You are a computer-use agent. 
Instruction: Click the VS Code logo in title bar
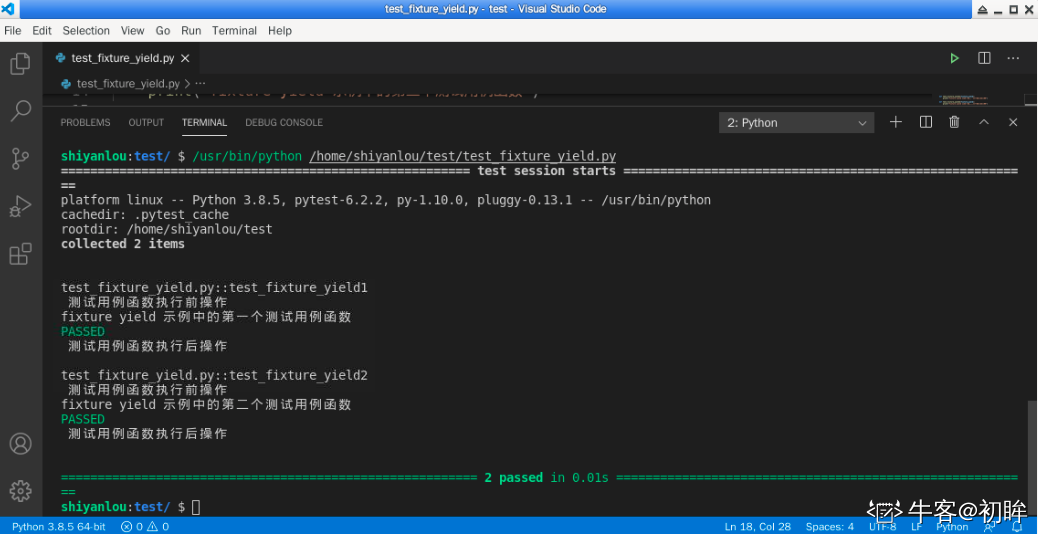[8, 9]
